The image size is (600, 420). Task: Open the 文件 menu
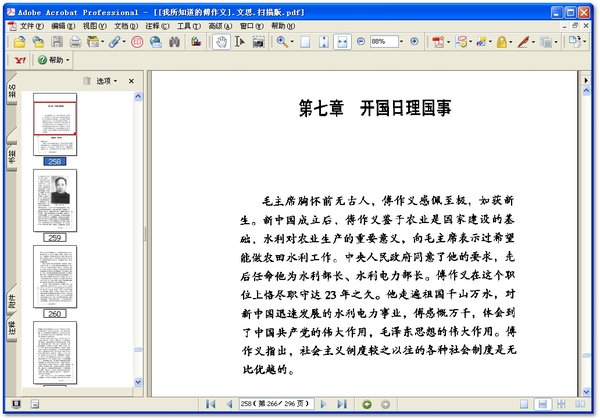pos(32,26)
